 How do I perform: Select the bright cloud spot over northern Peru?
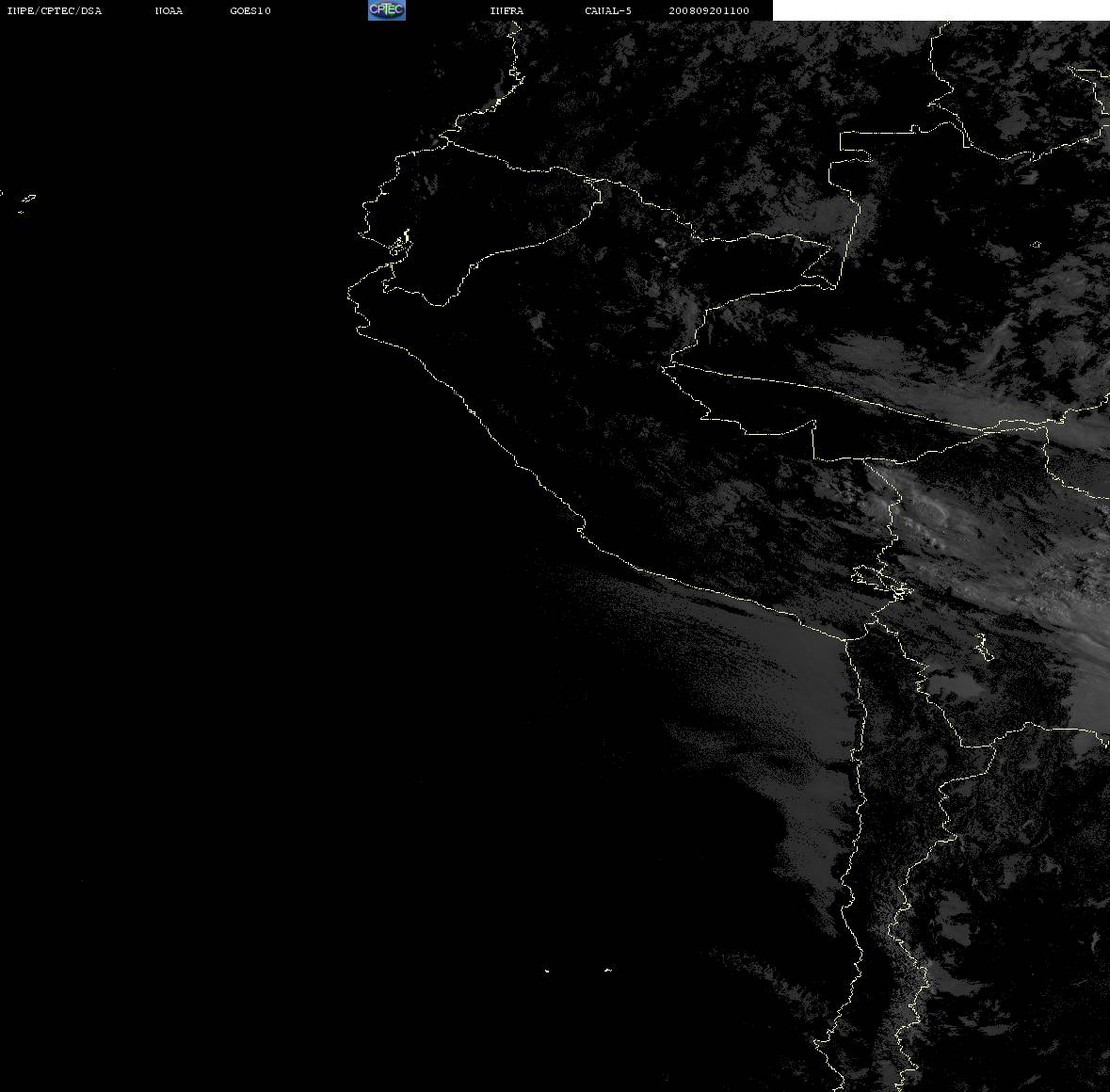pos(662,243)
